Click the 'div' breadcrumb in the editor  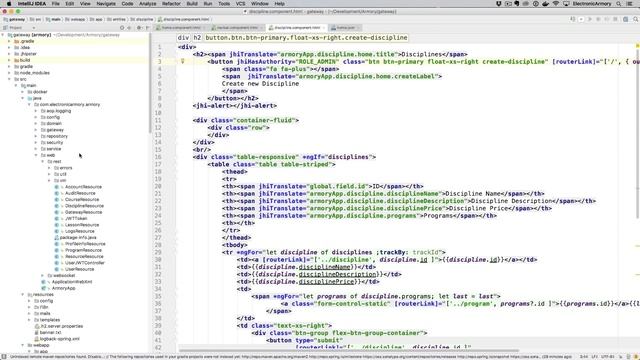[183, 38]
